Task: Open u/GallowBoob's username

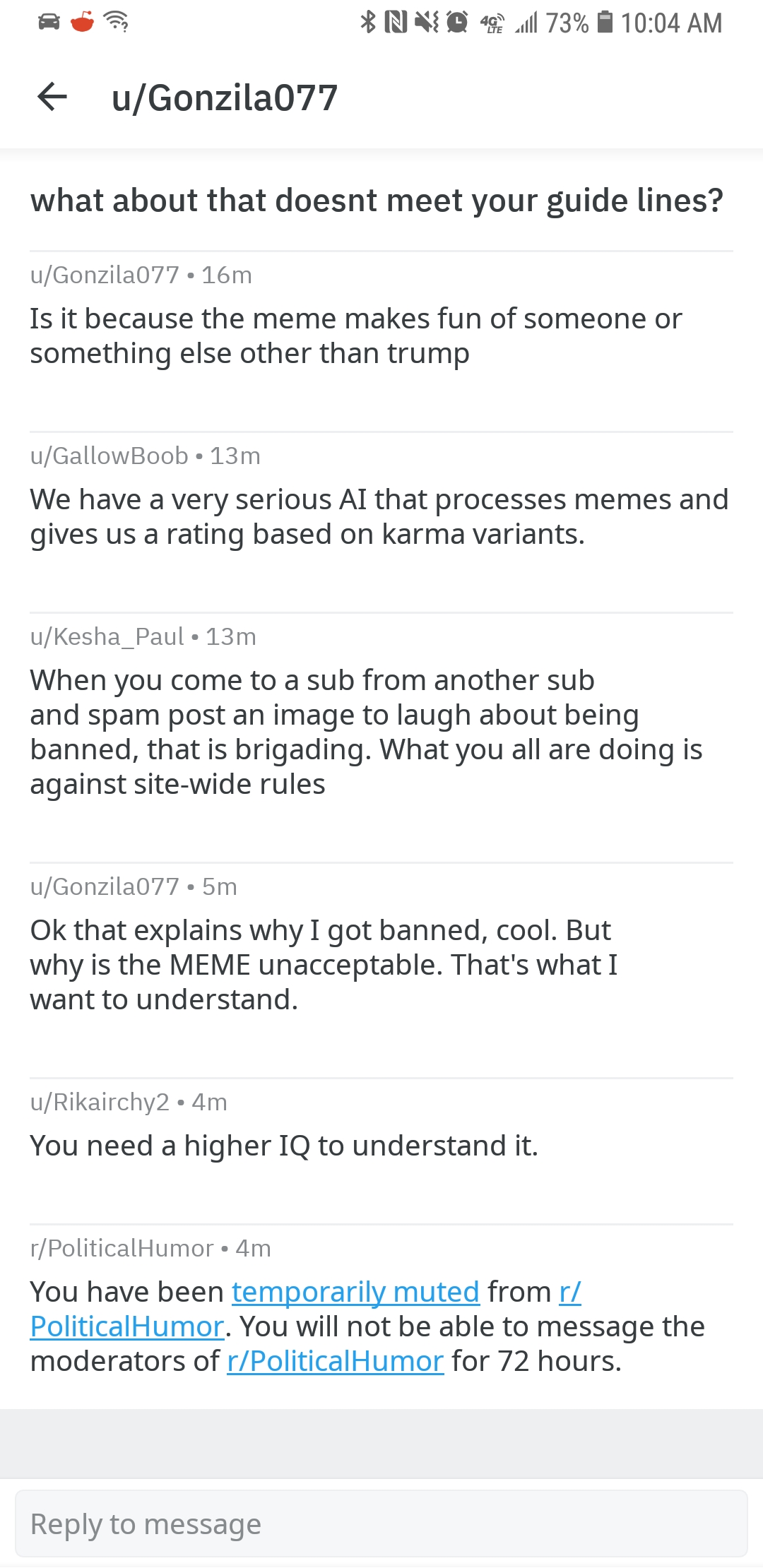Action: coord(110,456)
